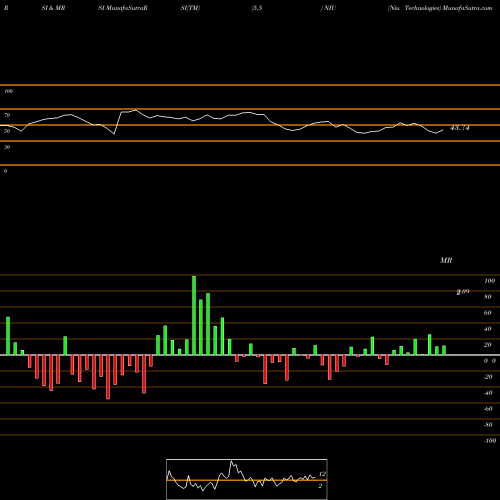The height and width of the screenshot is (500, 500).
Task: Click the end point of the RSI line
Action: click(443, 130)
